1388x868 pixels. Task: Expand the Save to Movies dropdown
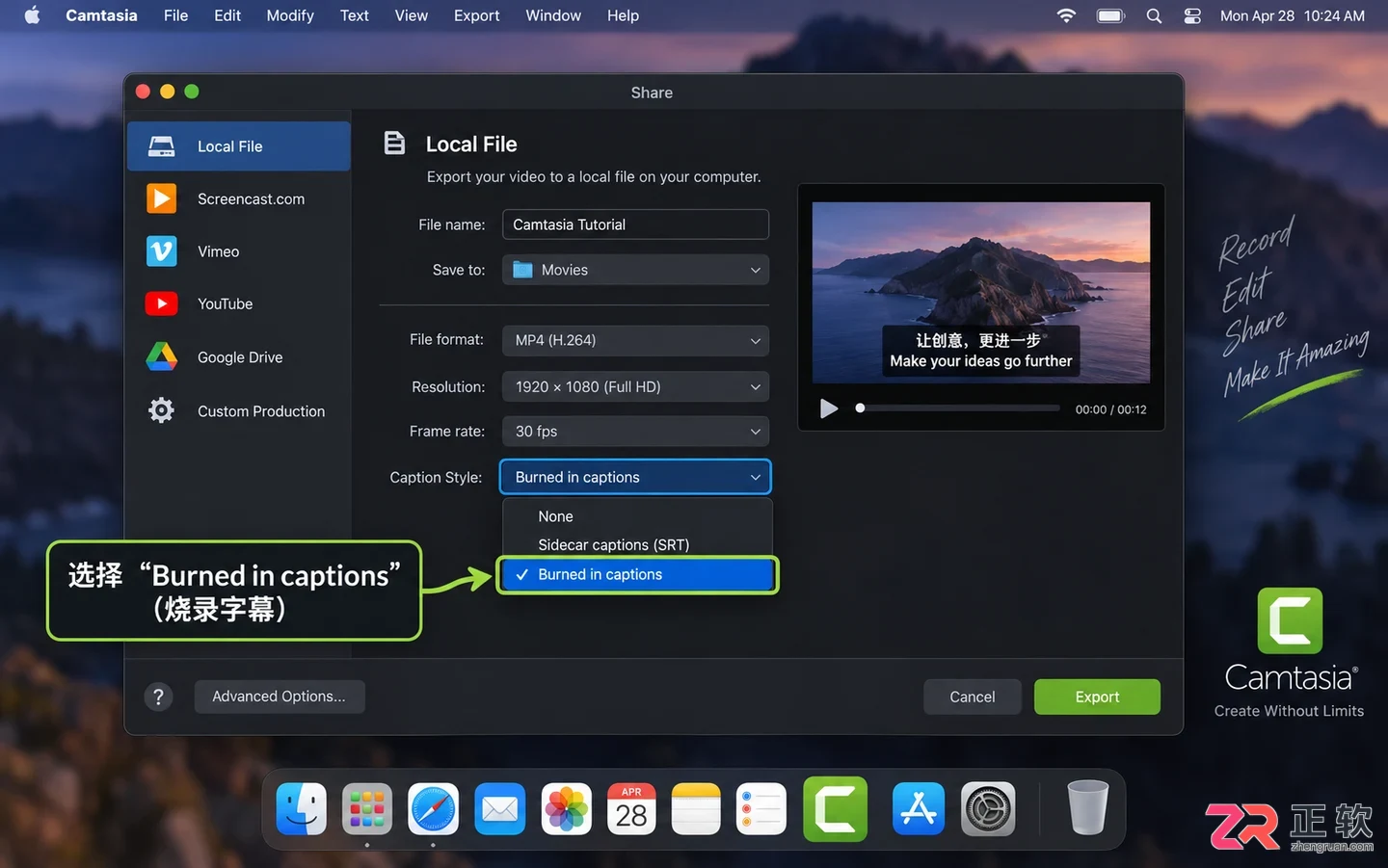635,270
